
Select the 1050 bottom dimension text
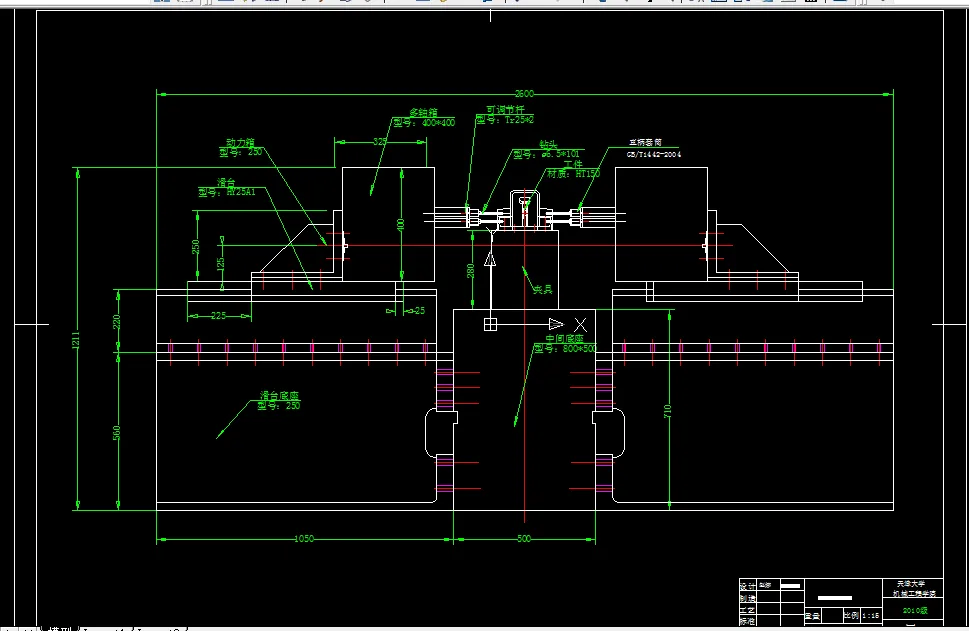point(304,539)
